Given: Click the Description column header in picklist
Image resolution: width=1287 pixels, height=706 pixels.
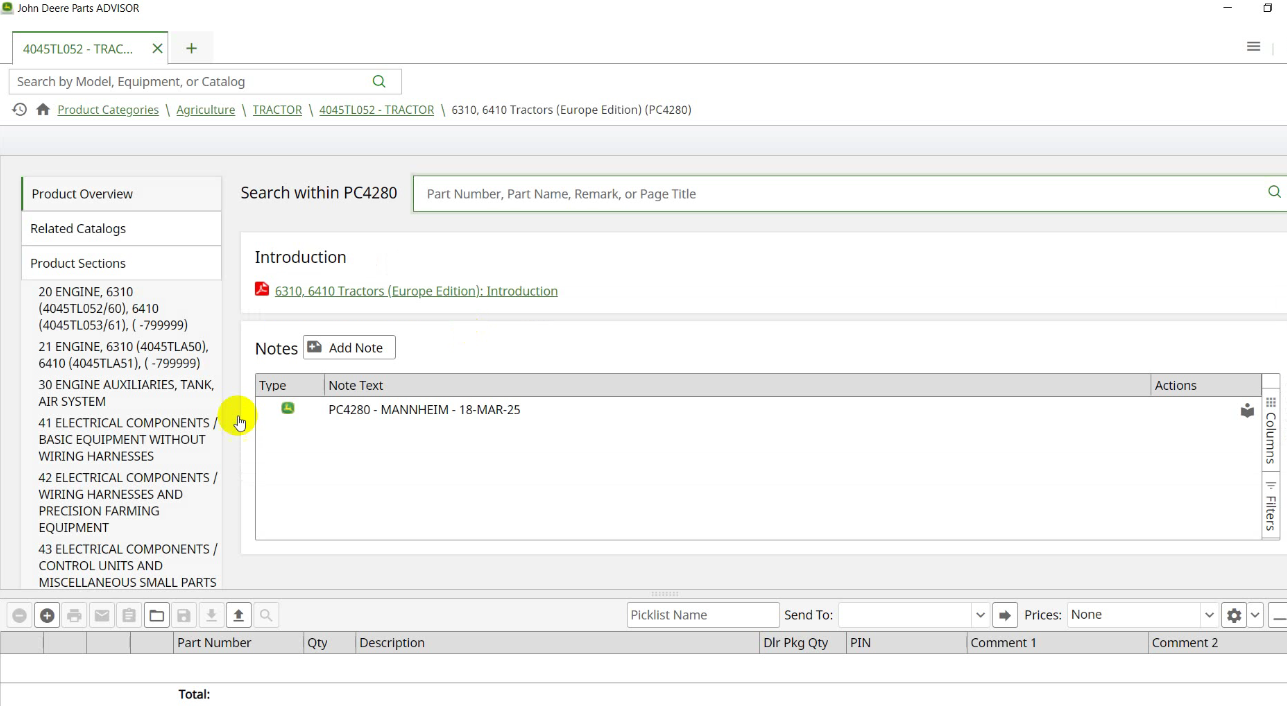Looking at the screenshot, I should tap(557, 643).
